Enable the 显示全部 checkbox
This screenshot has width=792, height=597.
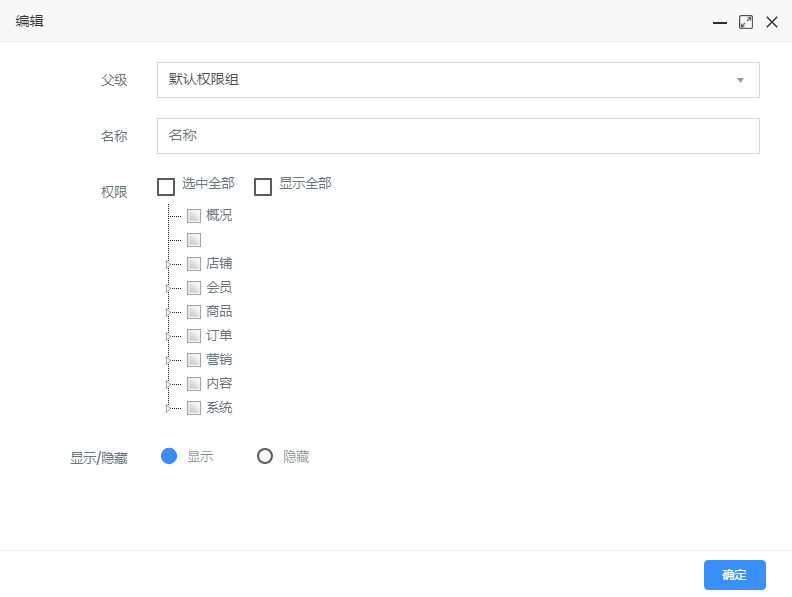pos(263,186)
